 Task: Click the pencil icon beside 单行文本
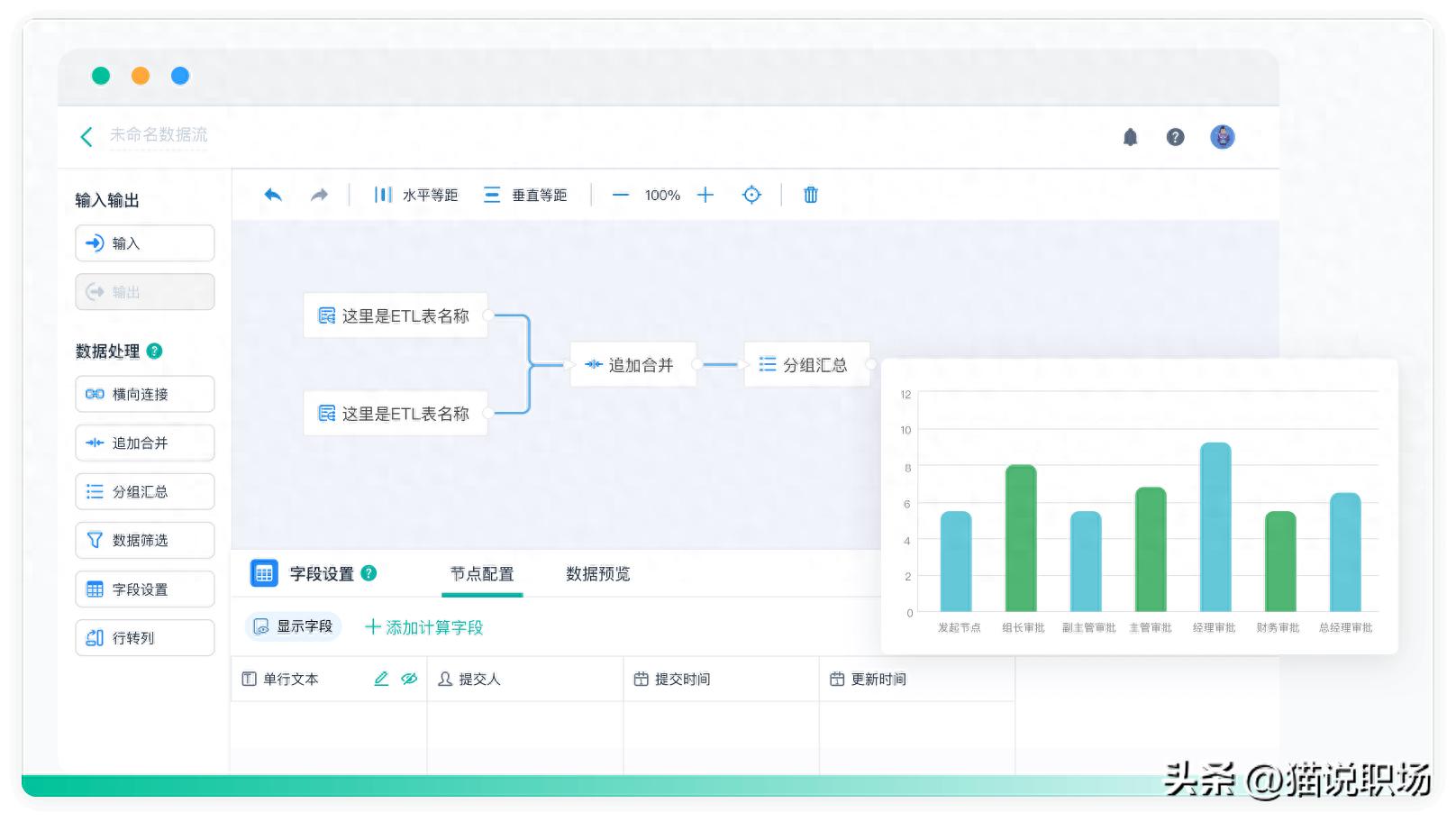[381, 679]
